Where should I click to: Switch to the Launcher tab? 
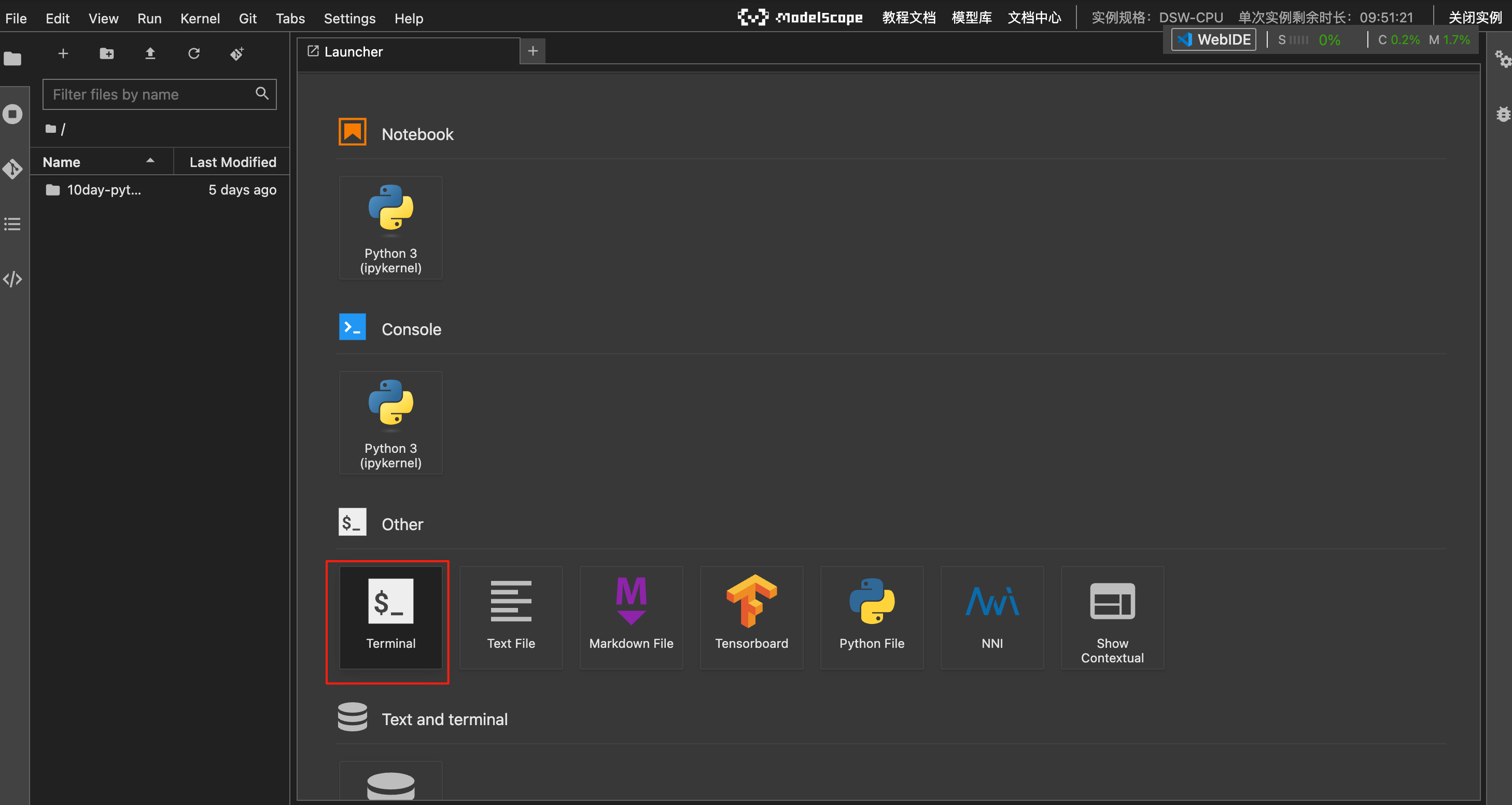353,52
